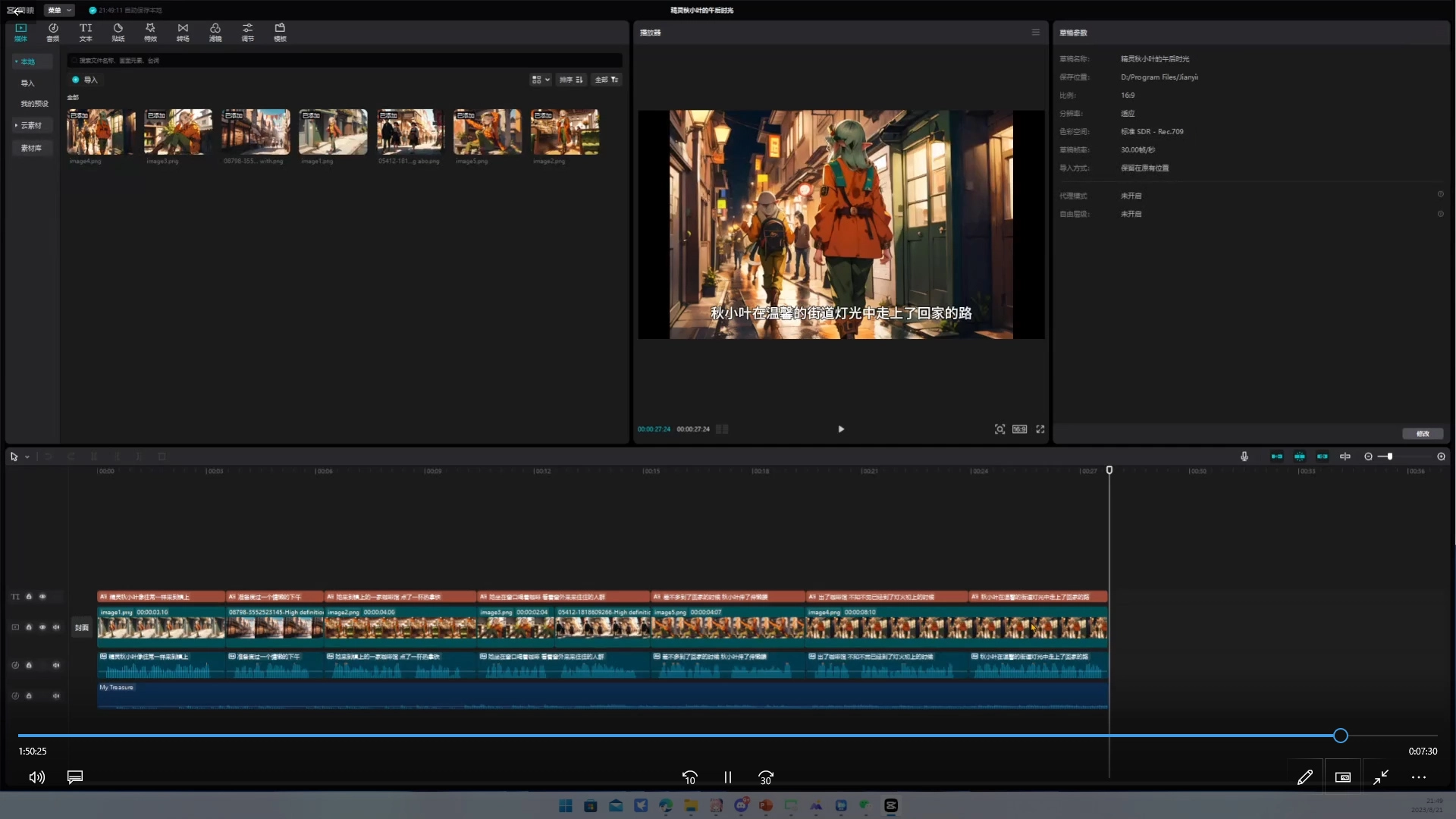Click the timeline zoom slider handle
Image resolution: width=1456 pixels, height=819 pixels.
(1389, 457)
